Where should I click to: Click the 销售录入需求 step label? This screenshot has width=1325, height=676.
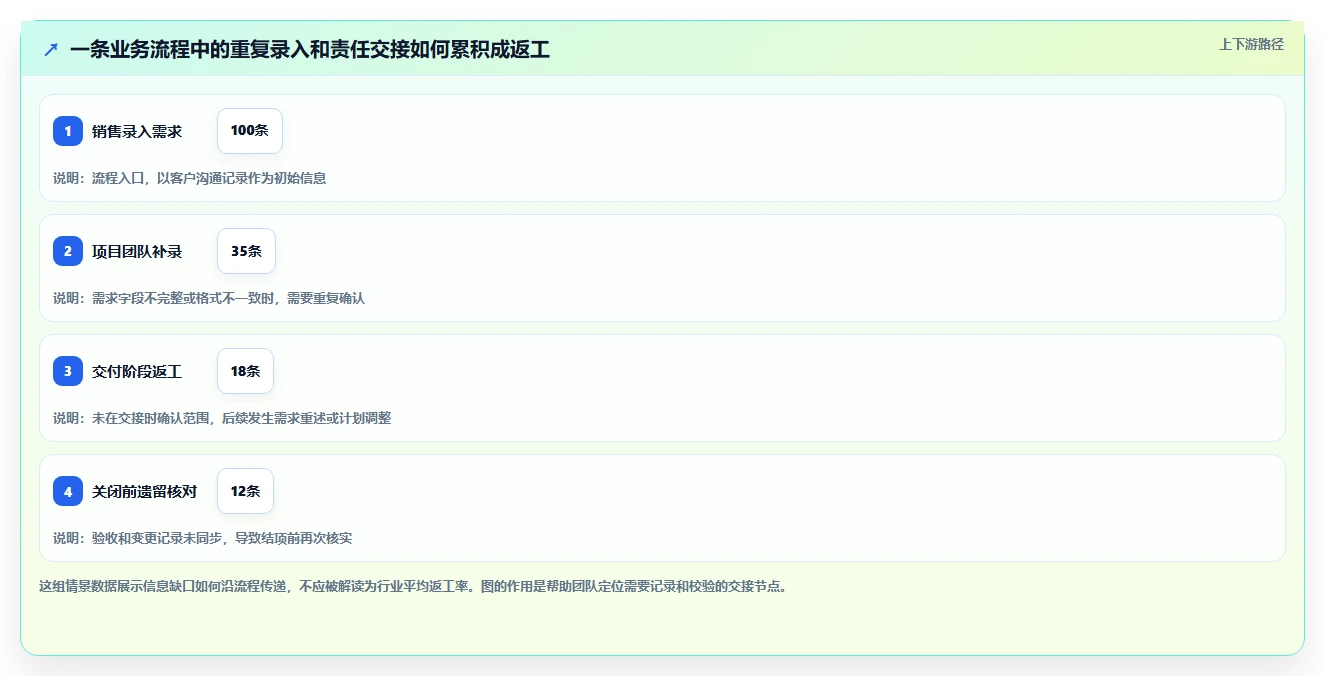[137, 131]
